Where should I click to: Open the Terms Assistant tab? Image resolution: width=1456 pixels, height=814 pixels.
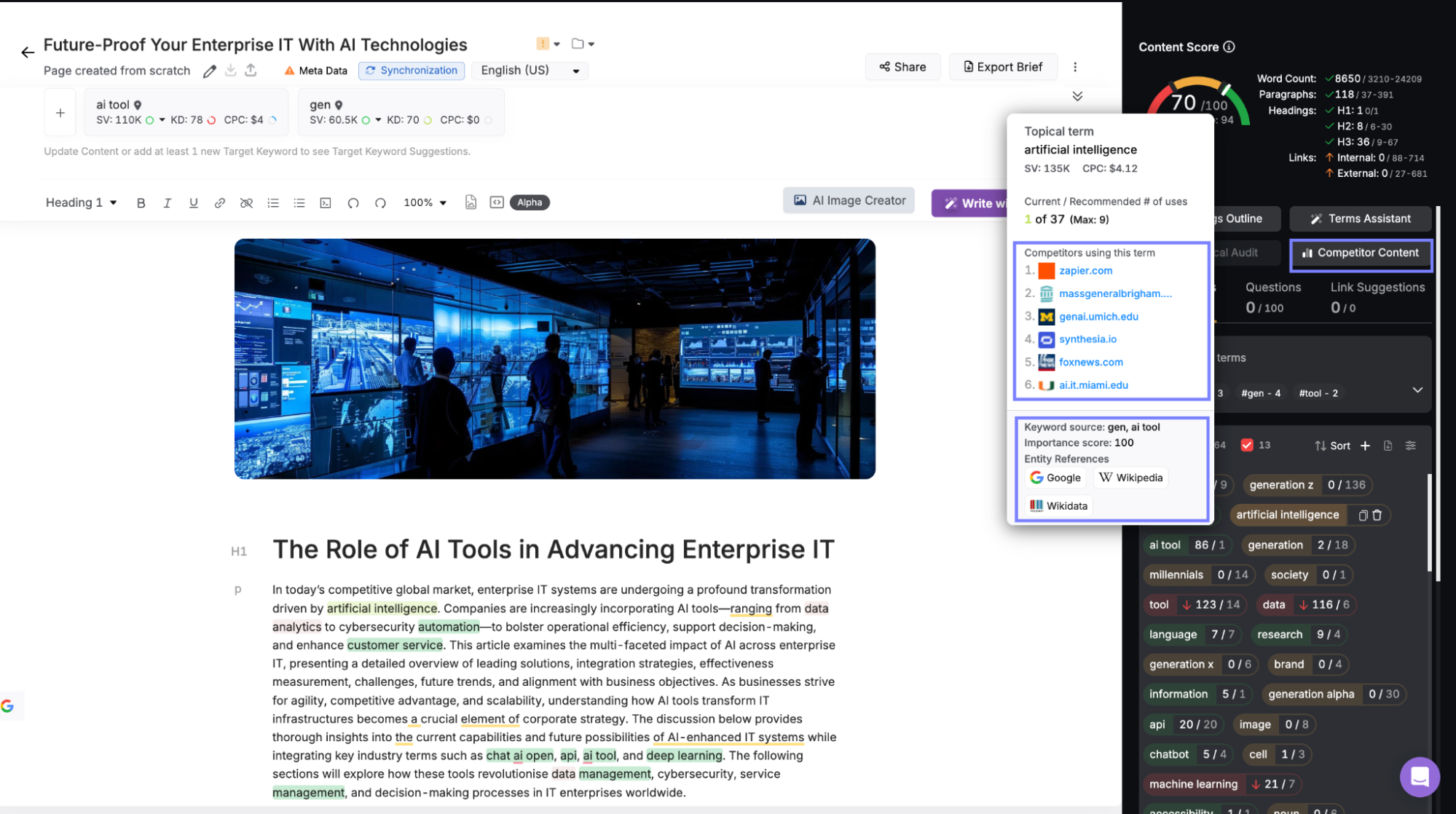(x=1360, y=218)
